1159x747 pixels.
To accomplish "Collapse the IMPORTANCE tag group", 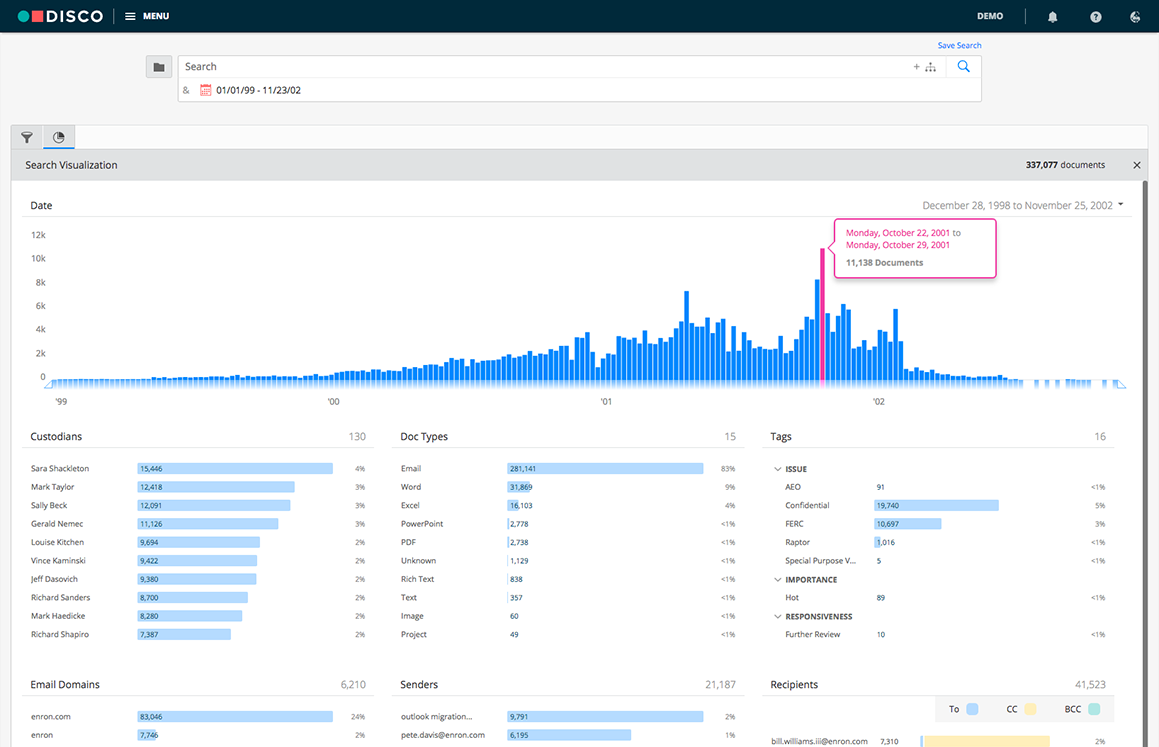I will [x=777, y=580].
